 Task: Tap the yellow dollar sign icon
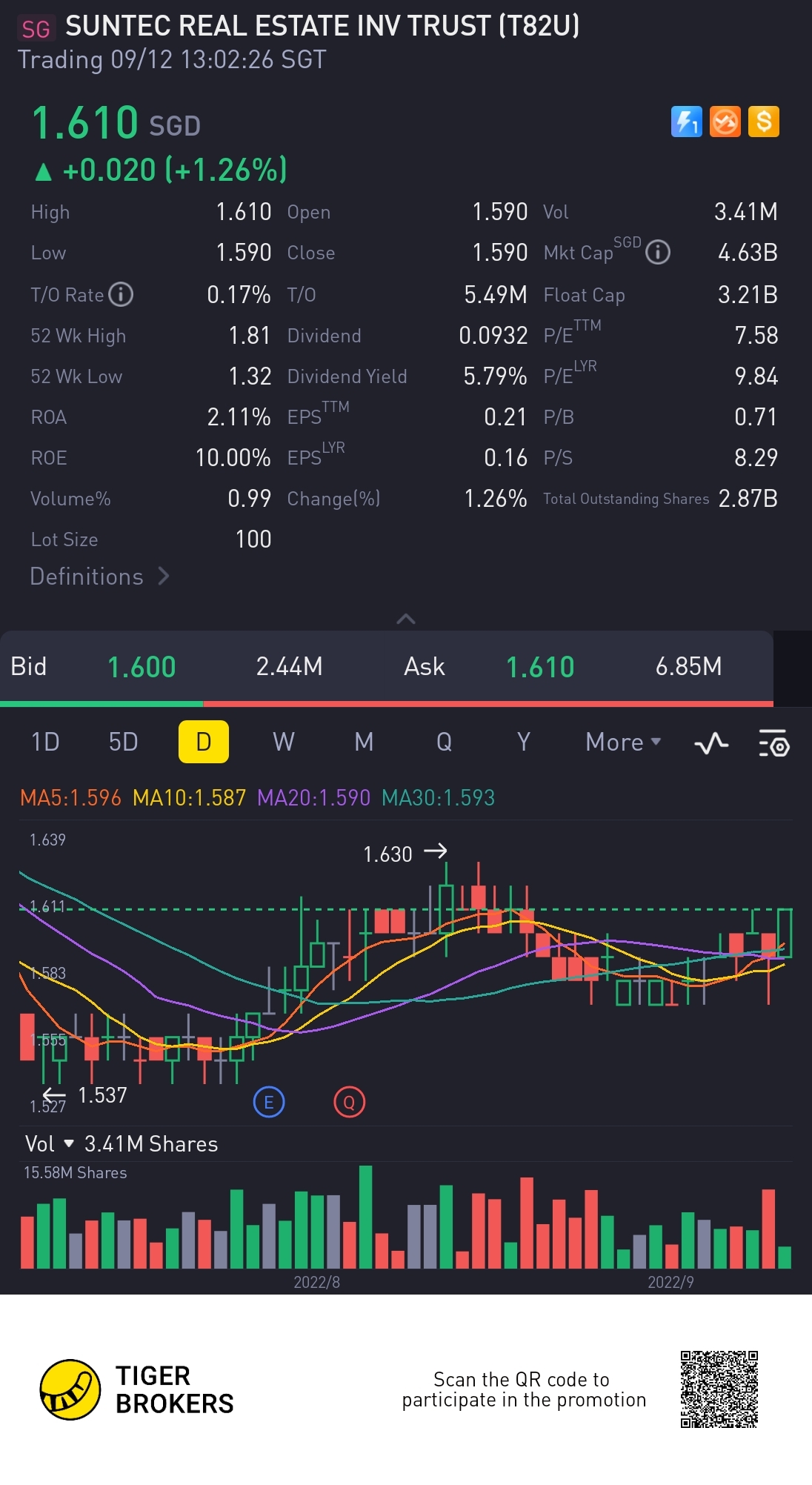point(764,122)
